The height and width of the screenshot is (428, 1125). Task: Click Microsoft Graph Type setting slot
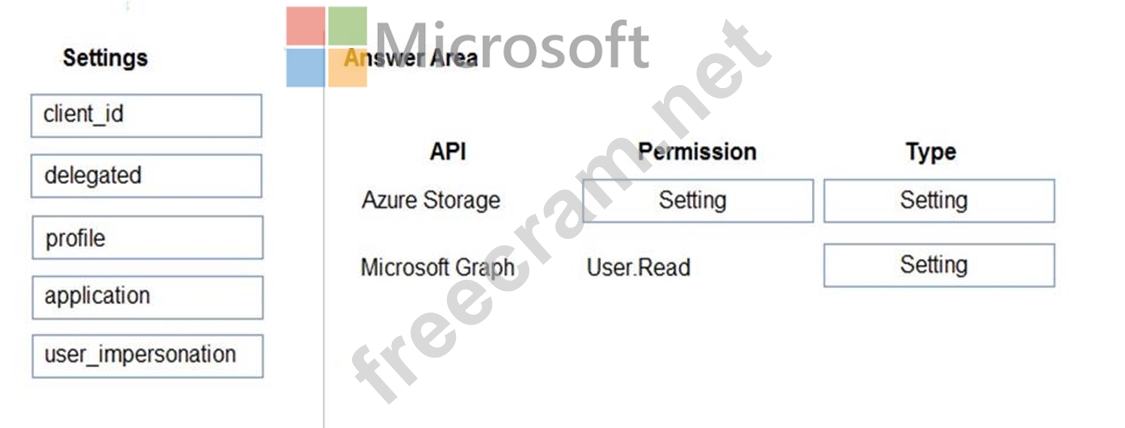pos(939,265)
